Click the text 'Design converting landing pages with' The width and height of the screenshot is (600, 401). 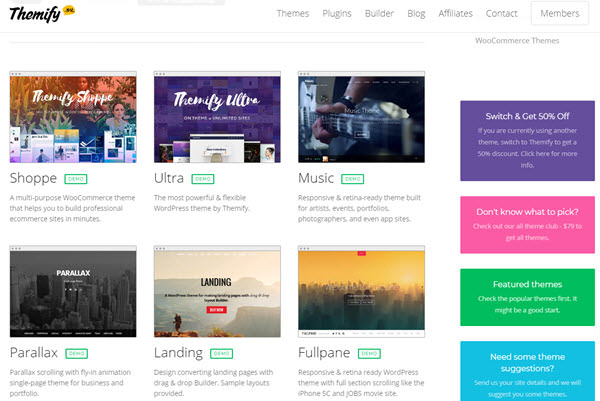click(214, 372)
